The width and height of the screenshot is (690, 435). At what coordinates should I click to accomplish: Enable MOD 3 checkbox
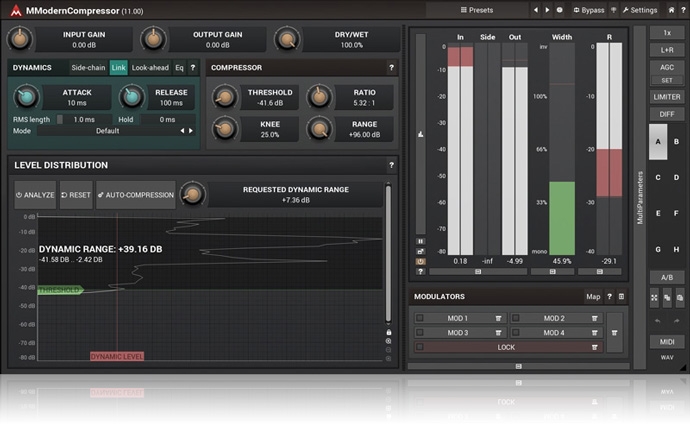pos(420,333)
